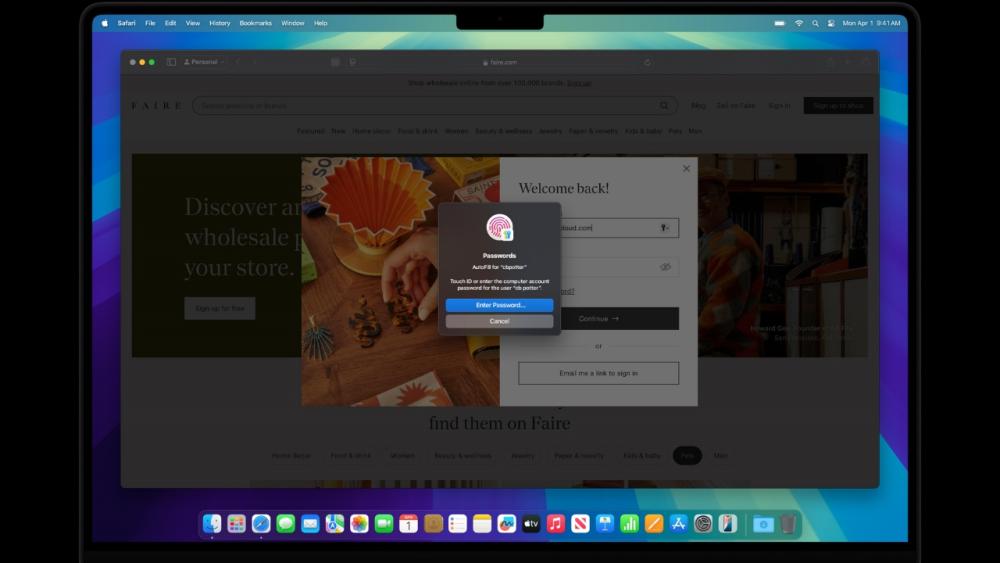Open Freeform from the Dock
The width and height of the screenshot is (1000, 563).
pyautogui.click(x=506, y=524)
